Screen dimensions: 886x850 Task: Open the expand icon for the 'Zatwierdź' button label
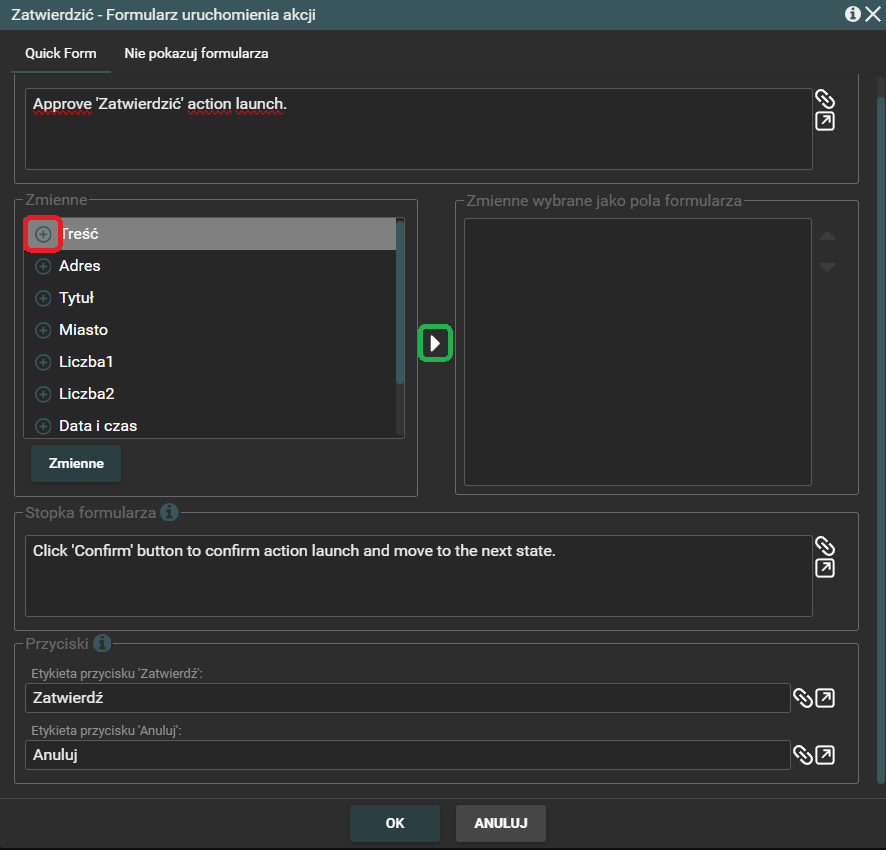(825, 698)
